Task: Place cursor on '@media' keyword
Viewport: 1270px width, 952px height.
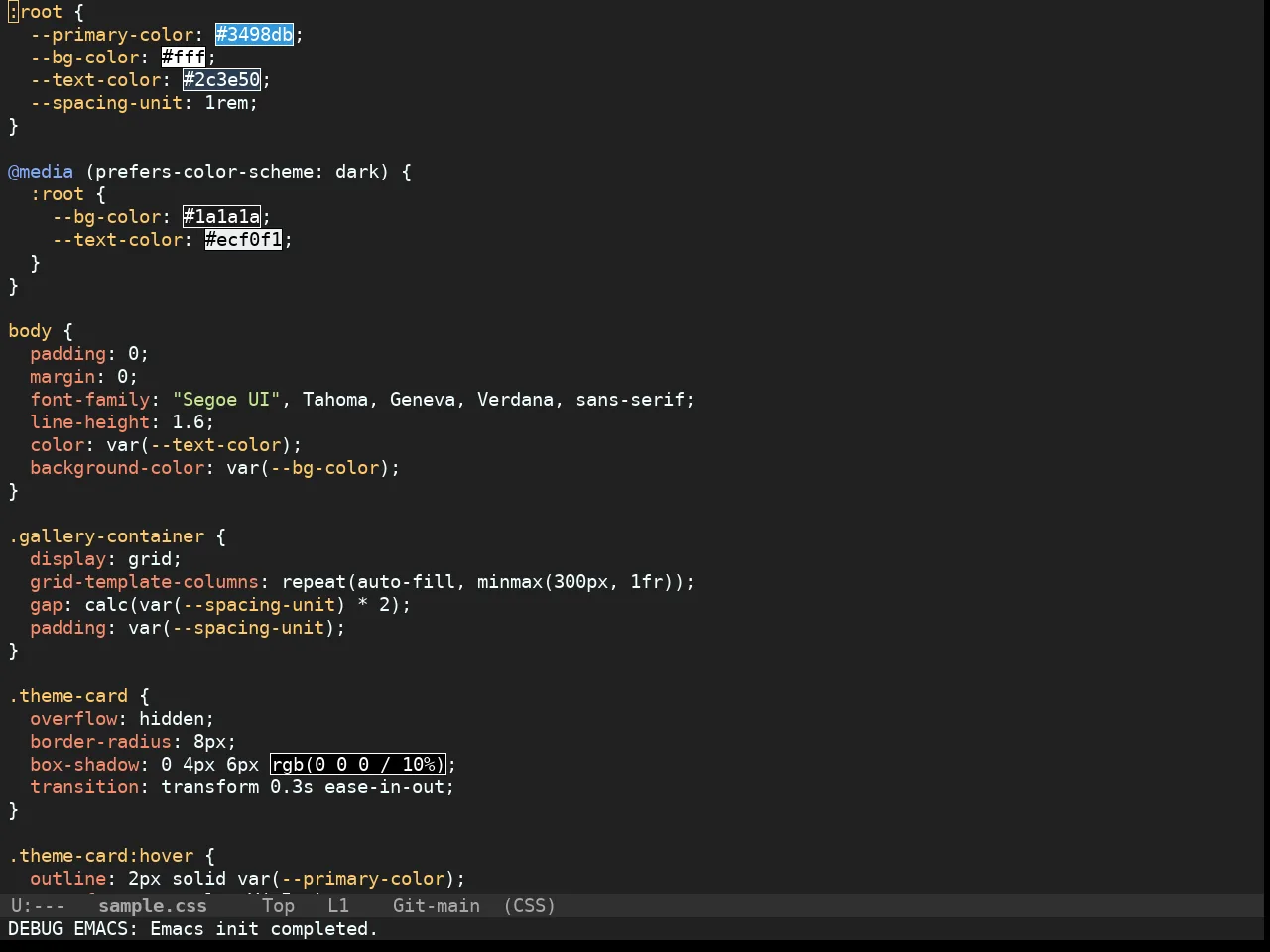Action: 41,172
